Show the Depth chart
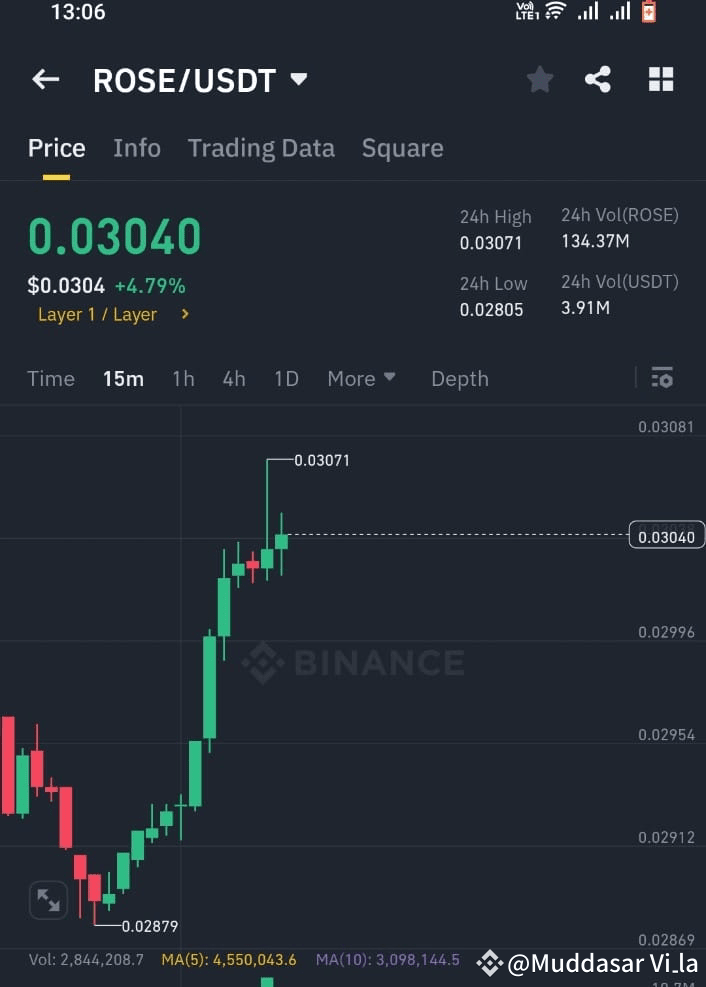706x987 pixels. (460, 379)
